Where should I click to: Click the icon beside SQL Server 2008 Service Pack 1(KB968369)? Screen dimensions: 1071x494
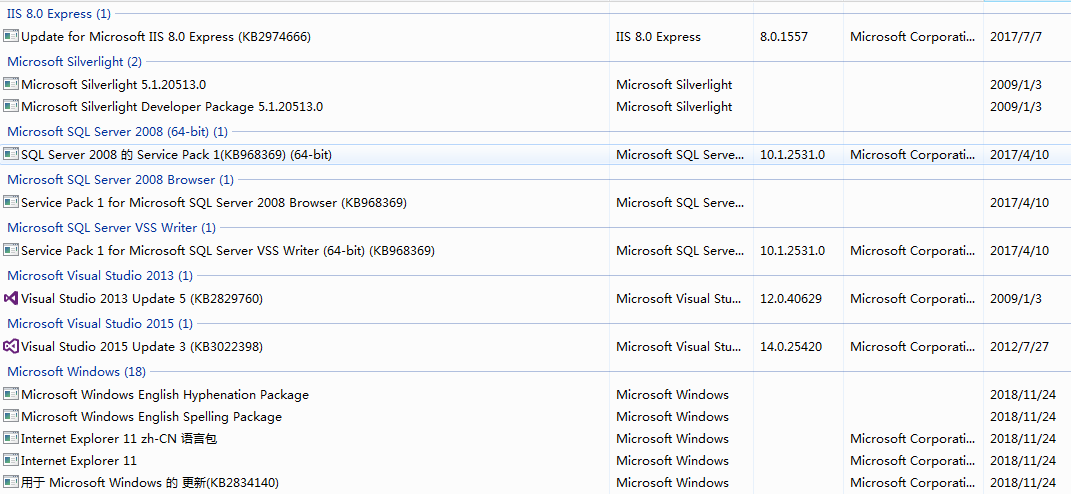[10, 155]
